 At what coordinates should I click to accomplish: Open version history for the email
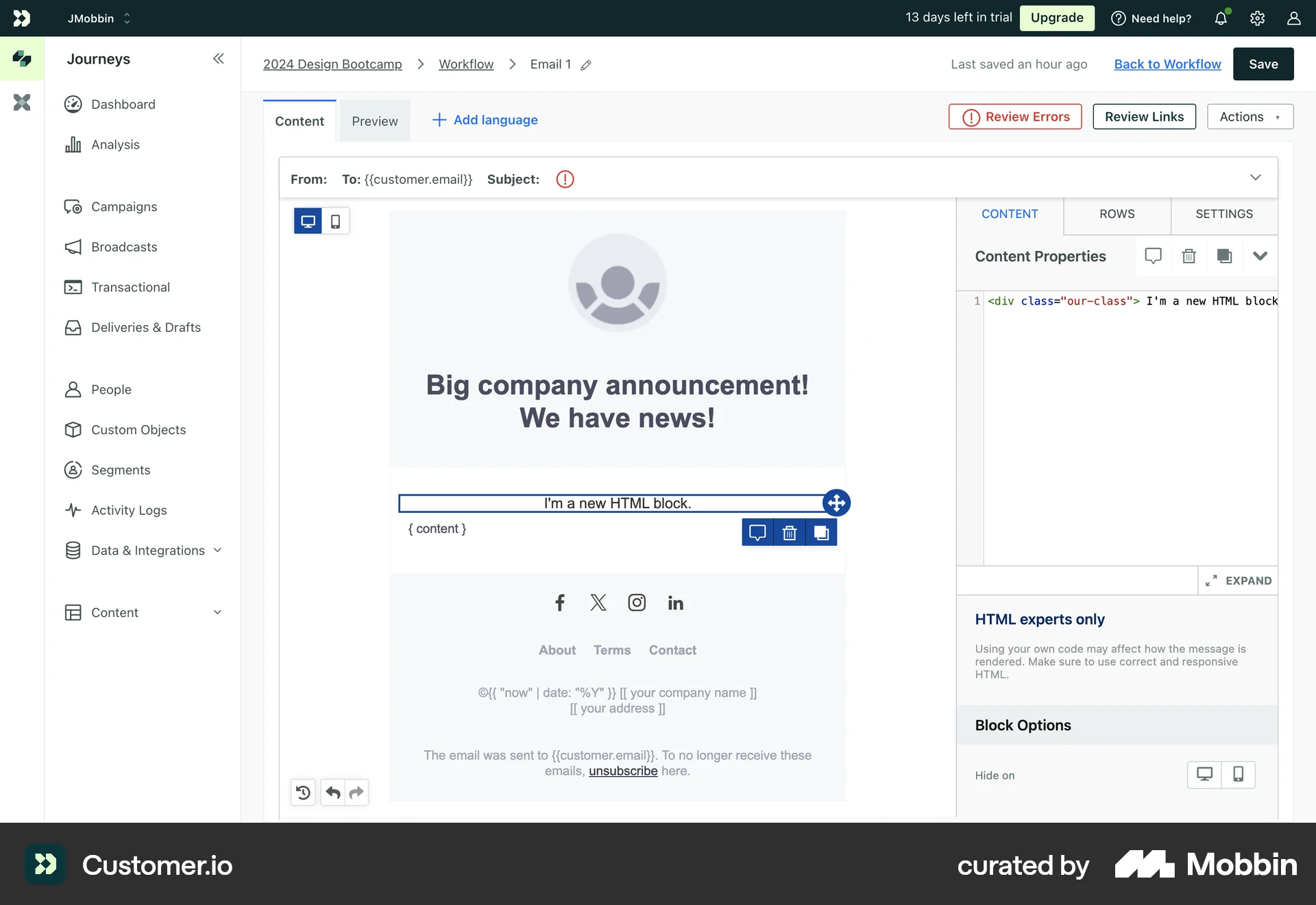(302, 793)
